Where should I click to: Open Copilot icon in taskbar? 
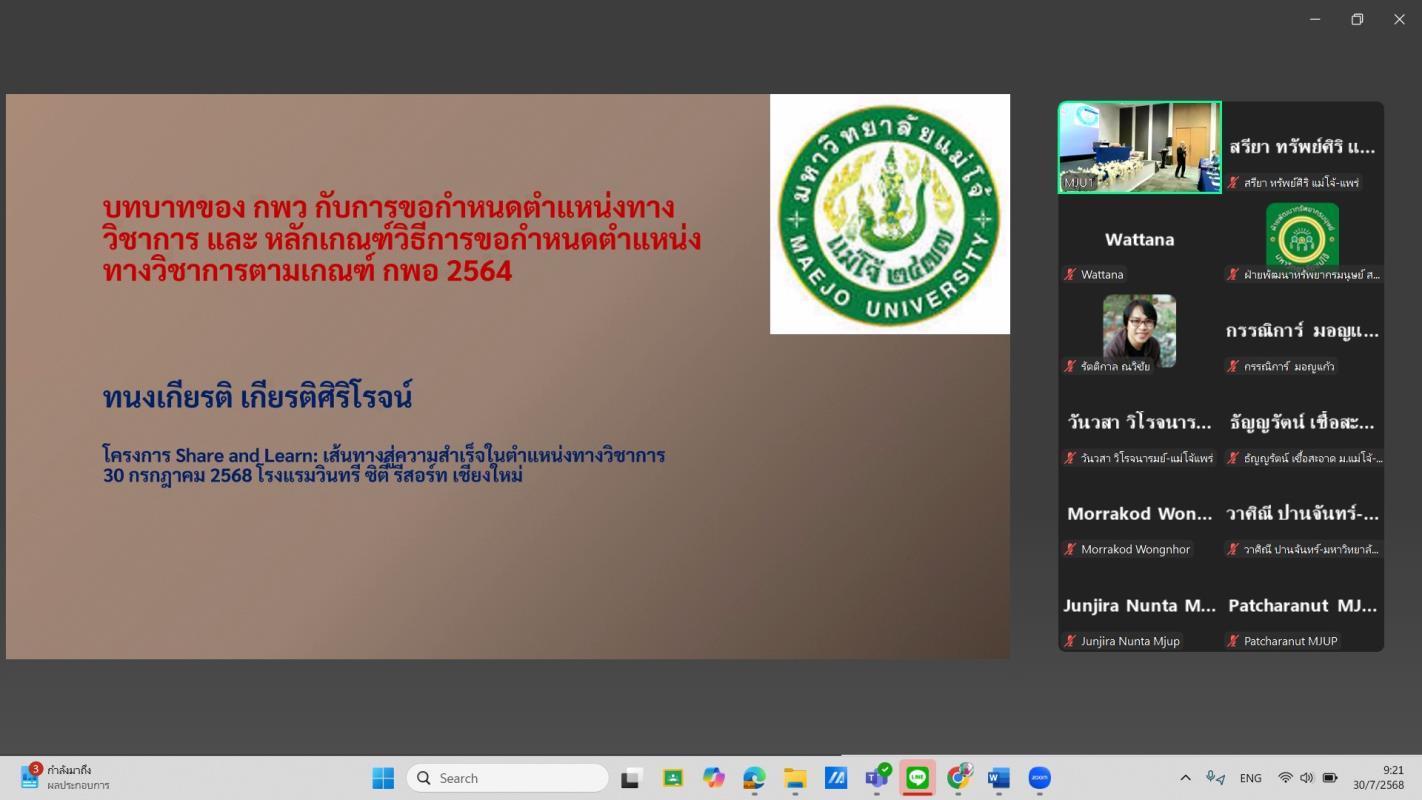(x=713, y=778)
